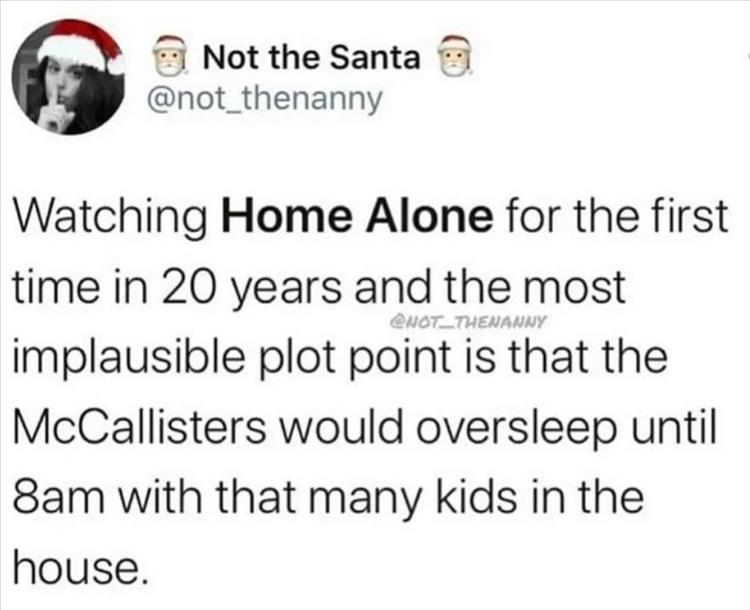Image resolution: width=750 pixels, height=610 pixels.
Task: Click the Santa emoji after the display name
Action: pos(457,59)
